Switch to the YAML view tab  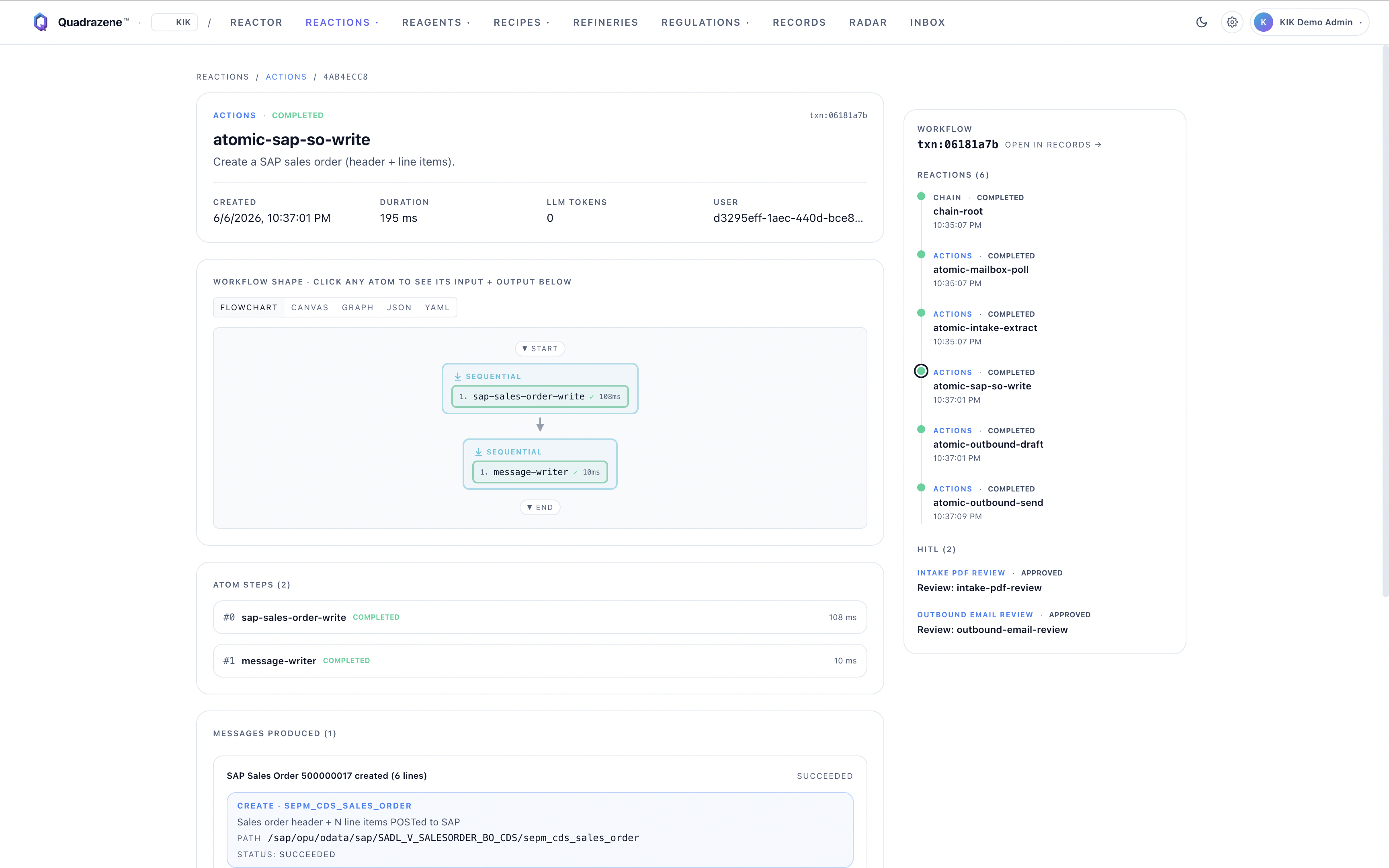click(x=437, y=308)
